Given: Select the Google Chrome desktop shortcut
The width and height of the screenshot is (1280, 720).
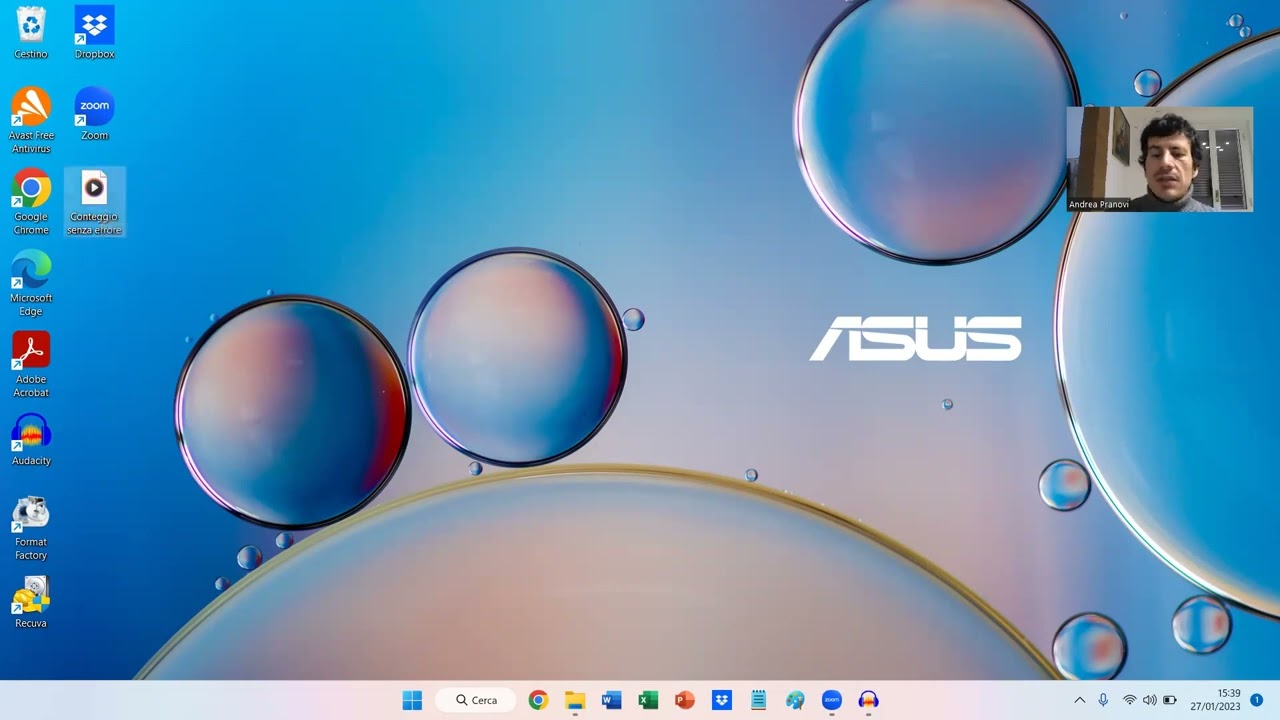Looking at the screenshot, I should [31, 202].
